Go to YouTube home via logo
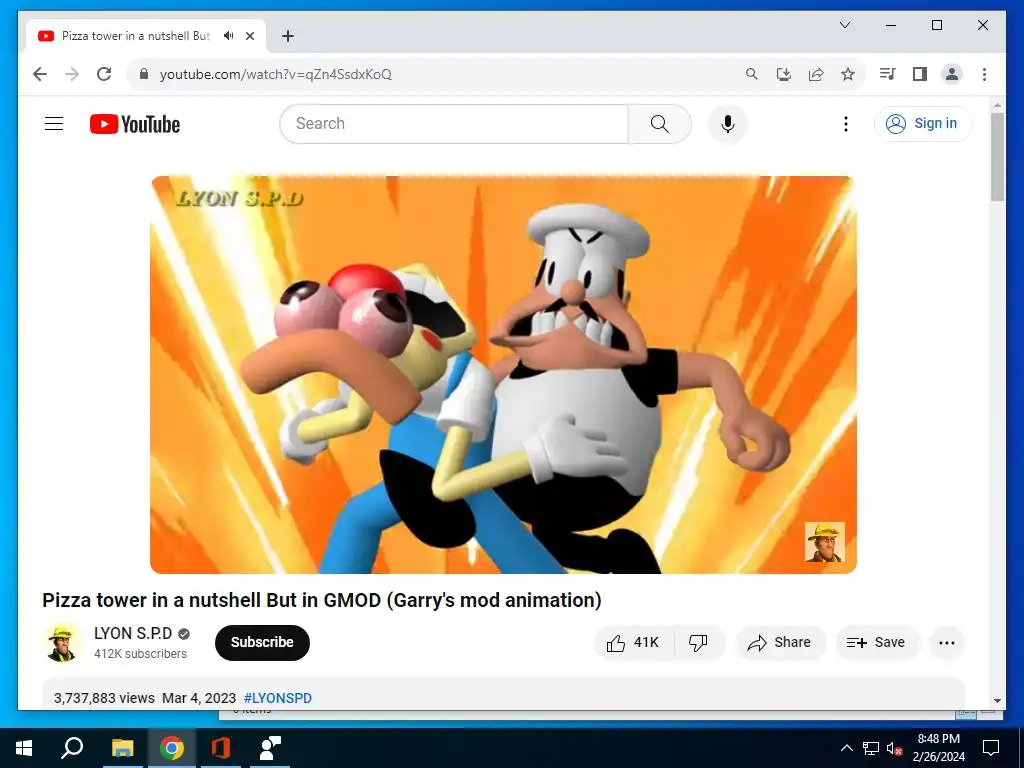 135,124
